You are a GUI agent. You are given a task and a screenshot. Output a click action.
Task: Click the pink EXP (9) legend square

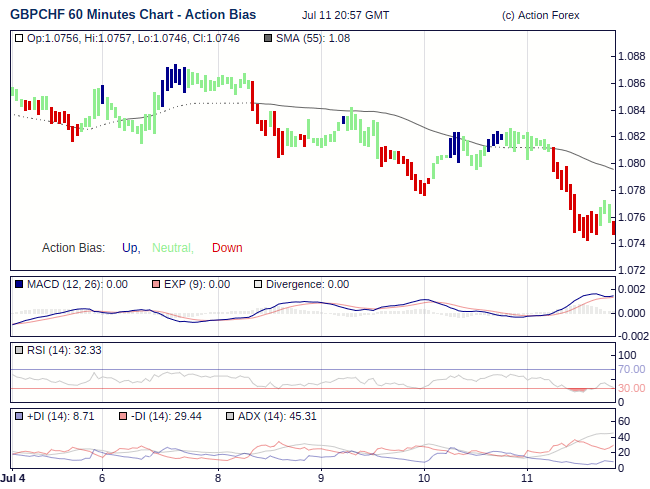[x=155, y=284]
